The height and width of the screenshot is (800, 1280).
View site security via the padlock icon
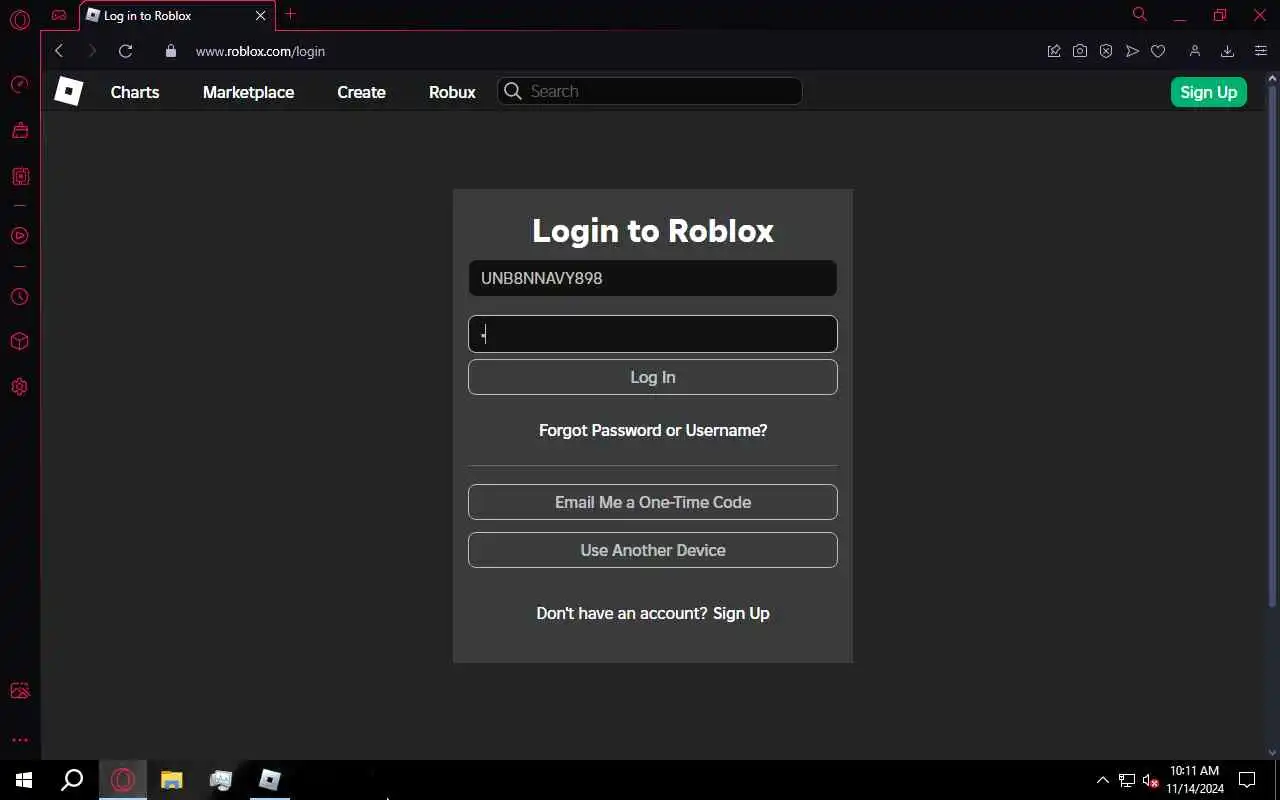[x=170, y=51]
